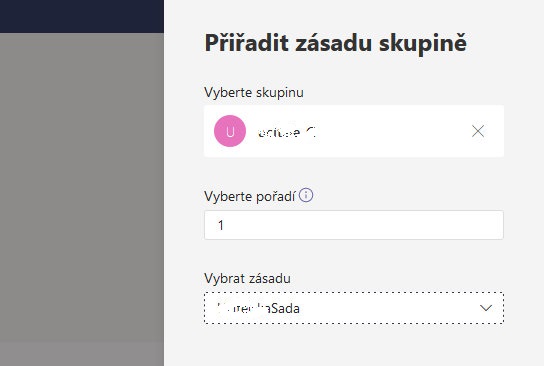
Task: Click the info icon beside Vyberte pořadí
Action: [x=306, y=195]
